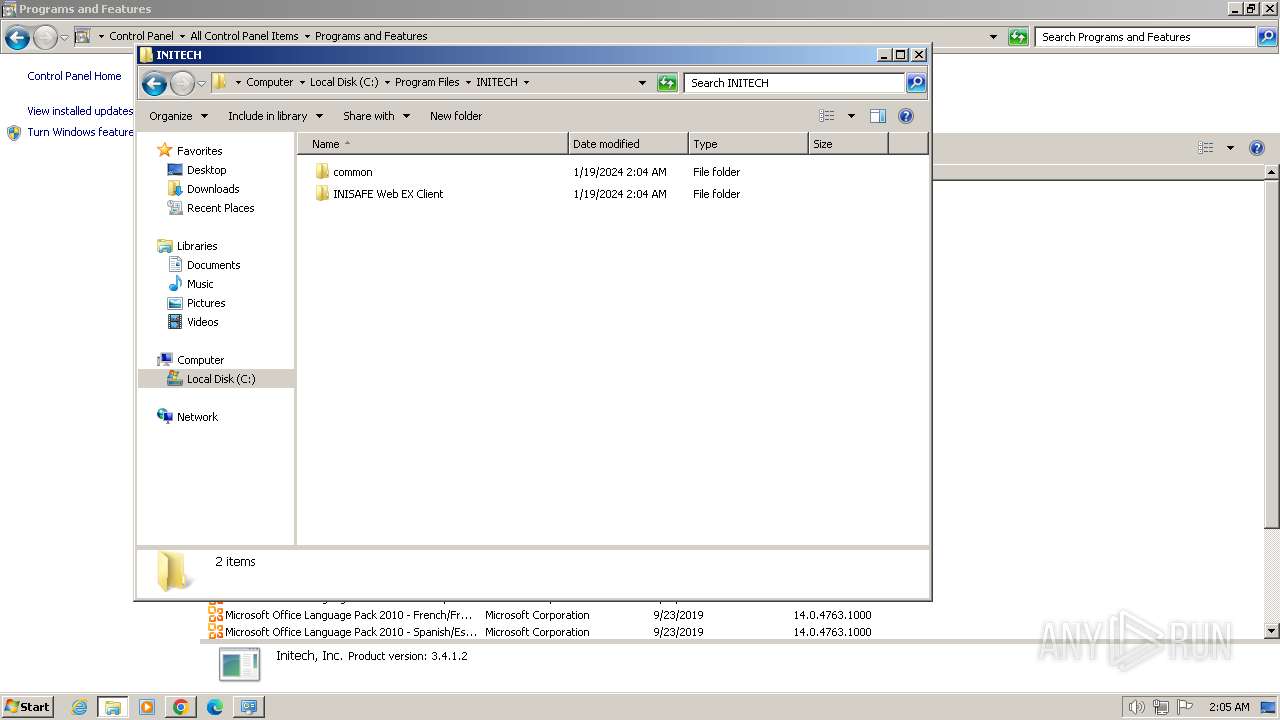Select Downloads in Favorites
Screen dimensions: 1280x720
(213, 189)
